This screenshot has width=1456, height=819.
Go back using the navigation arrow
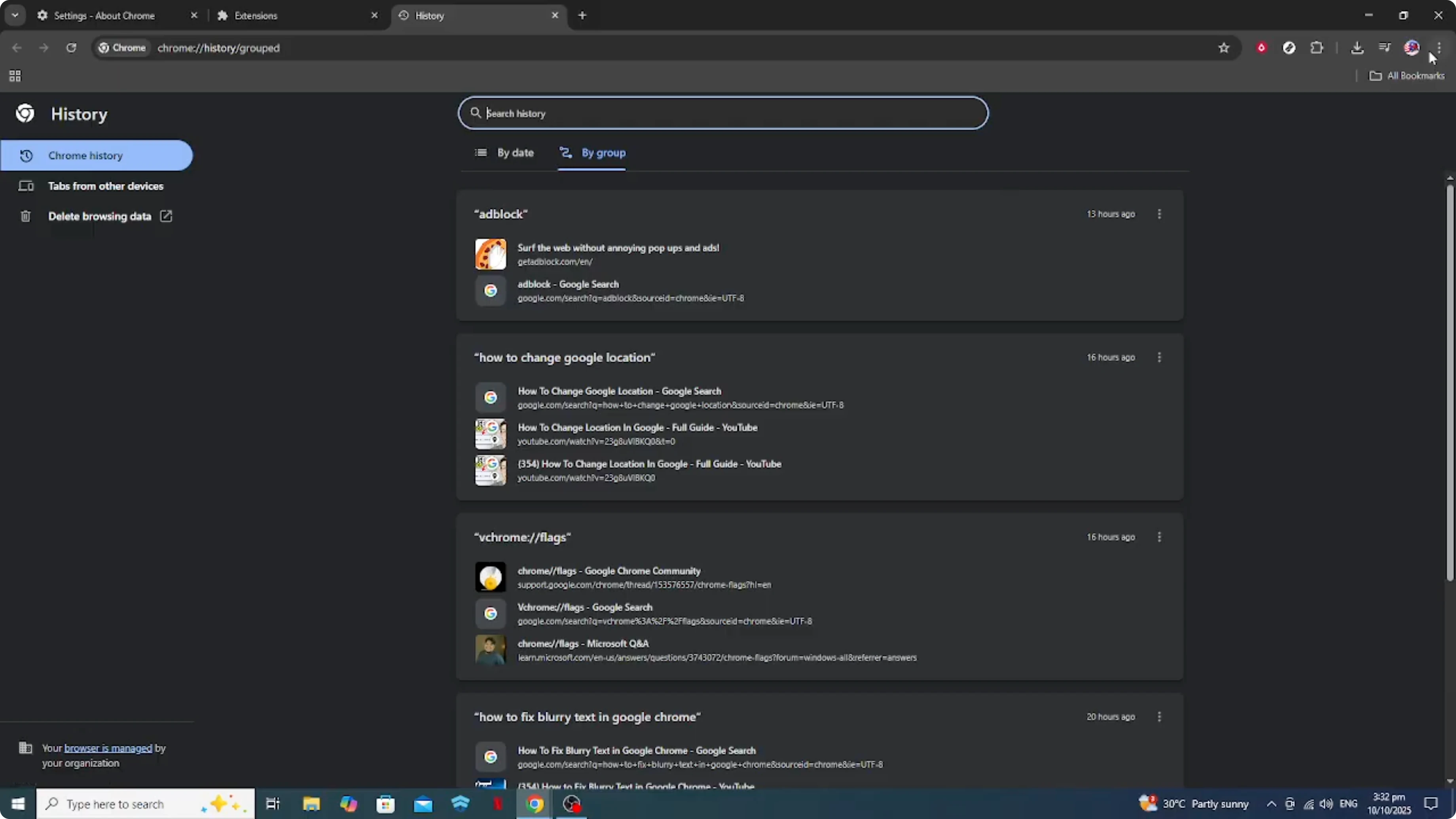[x=16, y=48]
